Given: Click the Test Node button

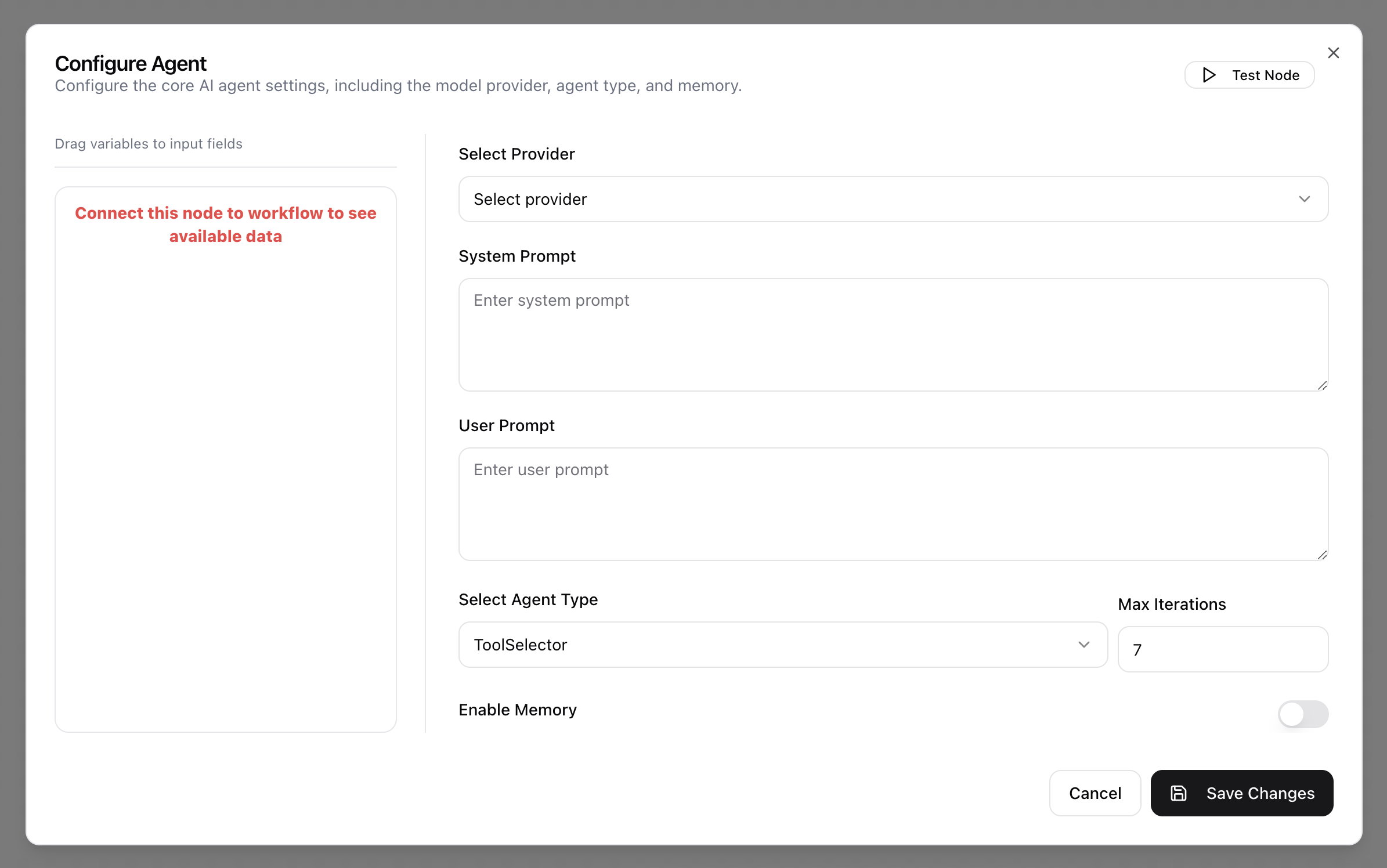Looking at the screenshot, I should (1249, 75).
